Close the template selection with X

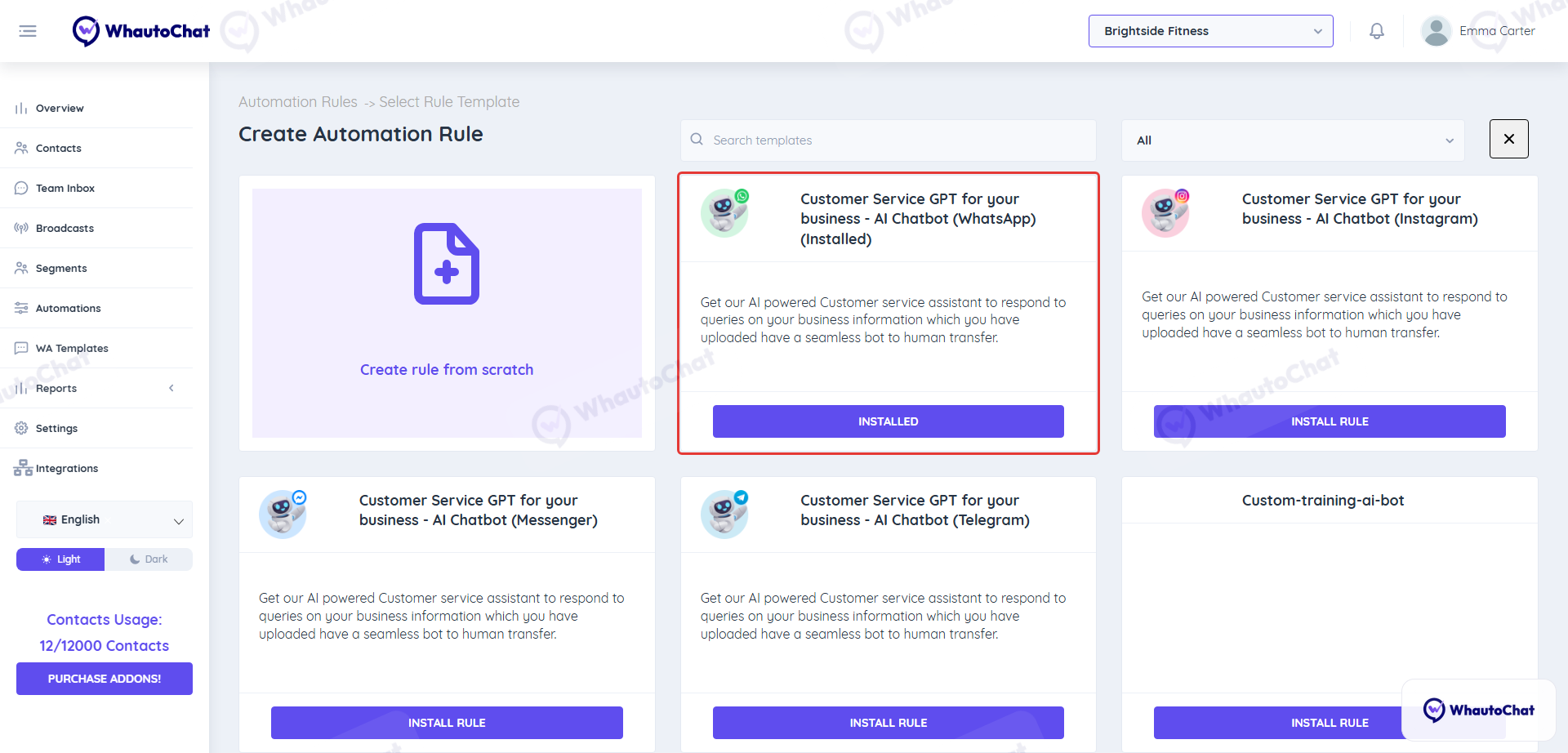coord(1509,139)
